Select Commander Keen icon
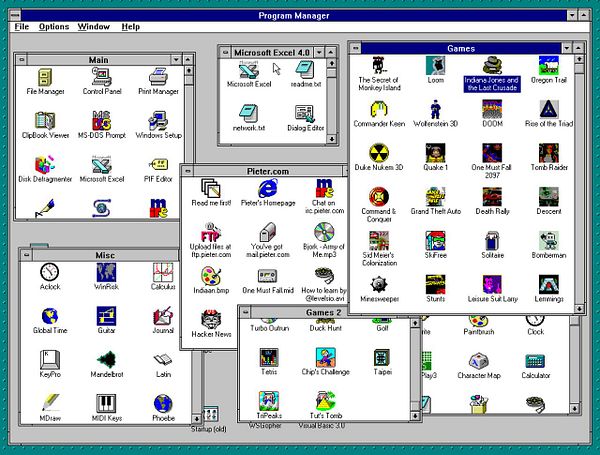 point(379,113)
